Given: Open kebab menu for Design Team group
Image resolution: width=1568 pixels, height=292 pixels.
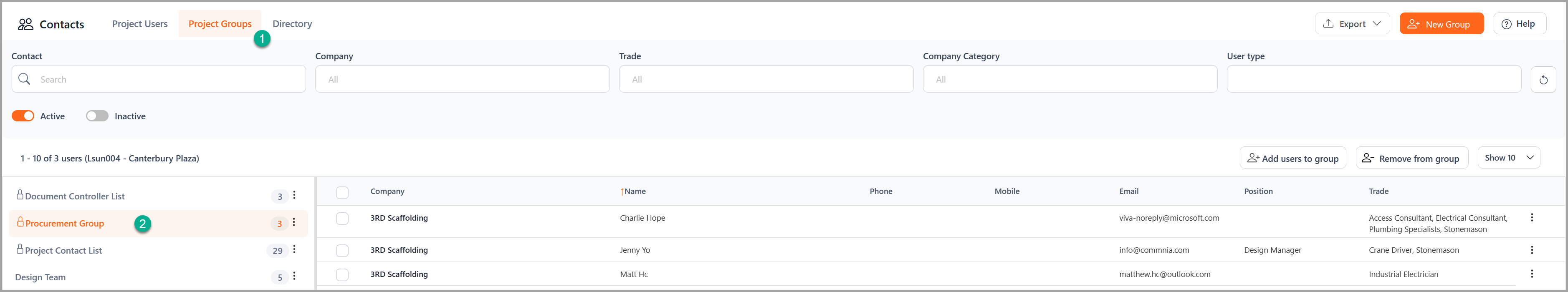Looking at the screenshot, I should [x=295, y=276].
